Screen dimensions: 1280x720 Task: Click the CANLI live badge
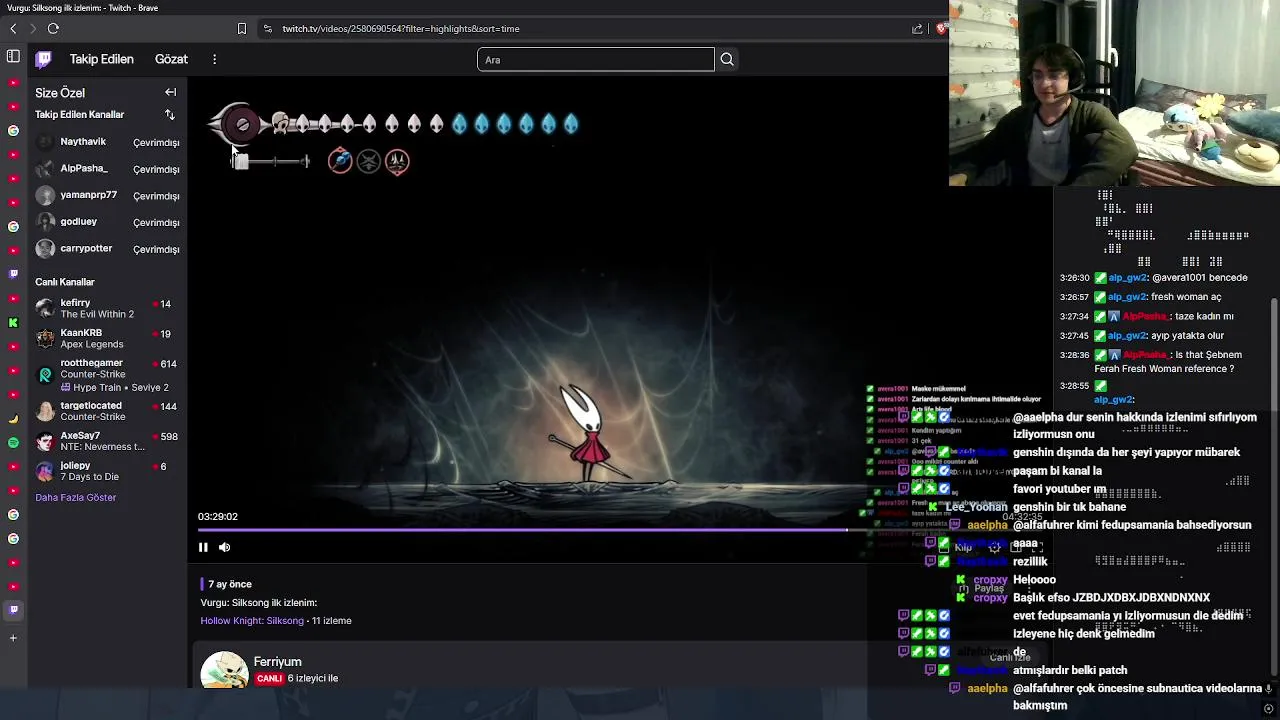[269, 678]
